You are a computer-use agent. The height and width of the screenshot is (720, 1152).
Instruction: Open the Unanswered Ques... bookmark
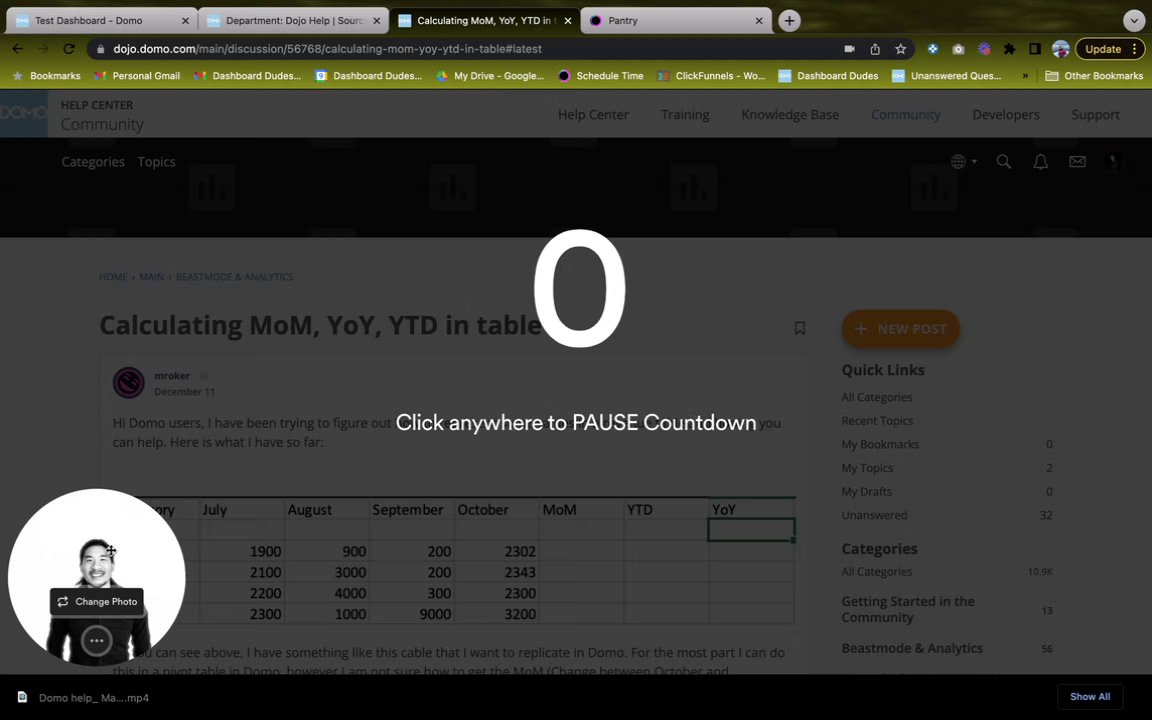tap(946, 76)
